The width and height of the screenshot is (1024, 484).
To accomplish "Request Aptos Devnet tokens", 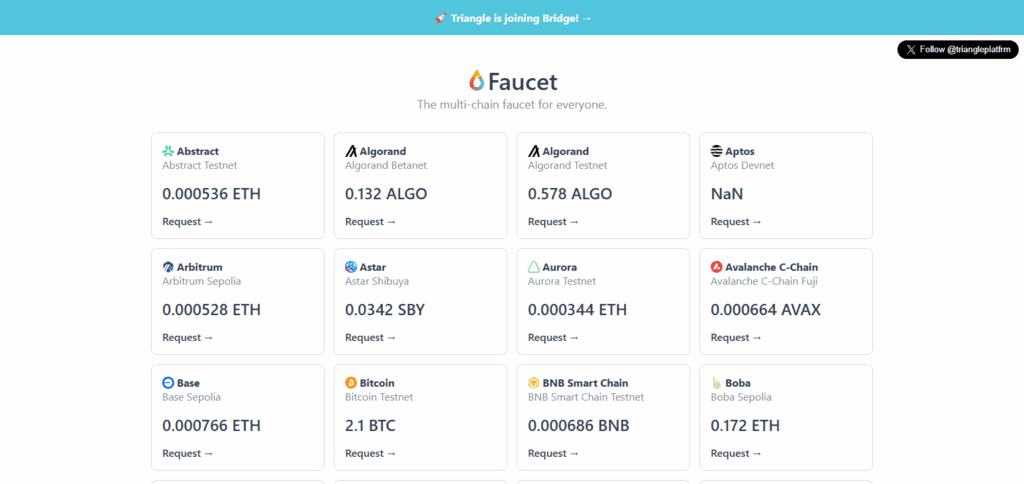I will tap(736, 221).
